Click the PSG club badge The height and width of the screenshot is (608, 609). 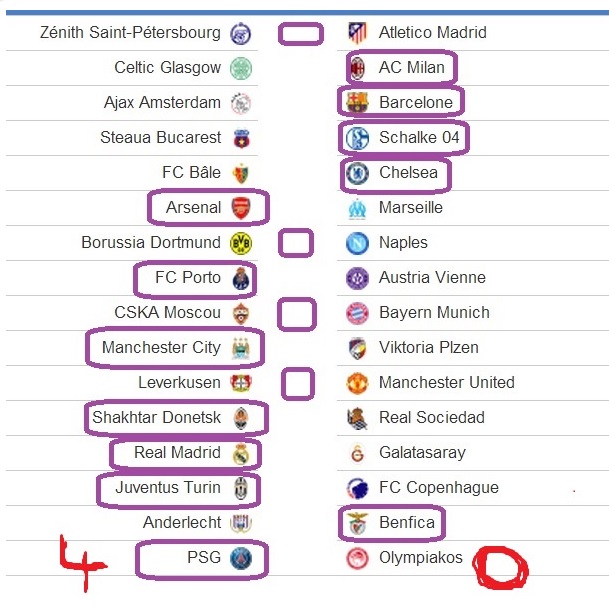(241, 558)
